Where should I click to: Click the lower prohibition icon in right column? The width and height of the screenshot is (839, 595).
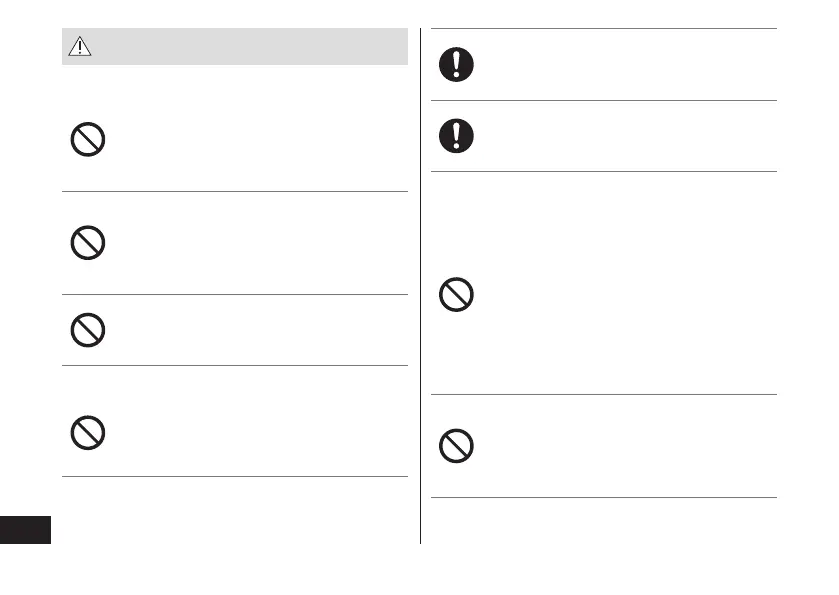click(x=457, y=445)
